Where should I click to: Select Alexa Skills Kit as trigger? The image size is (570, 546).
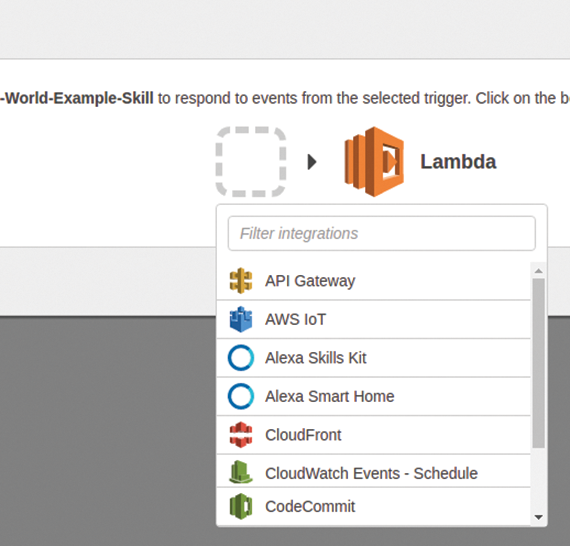point(374,358)
